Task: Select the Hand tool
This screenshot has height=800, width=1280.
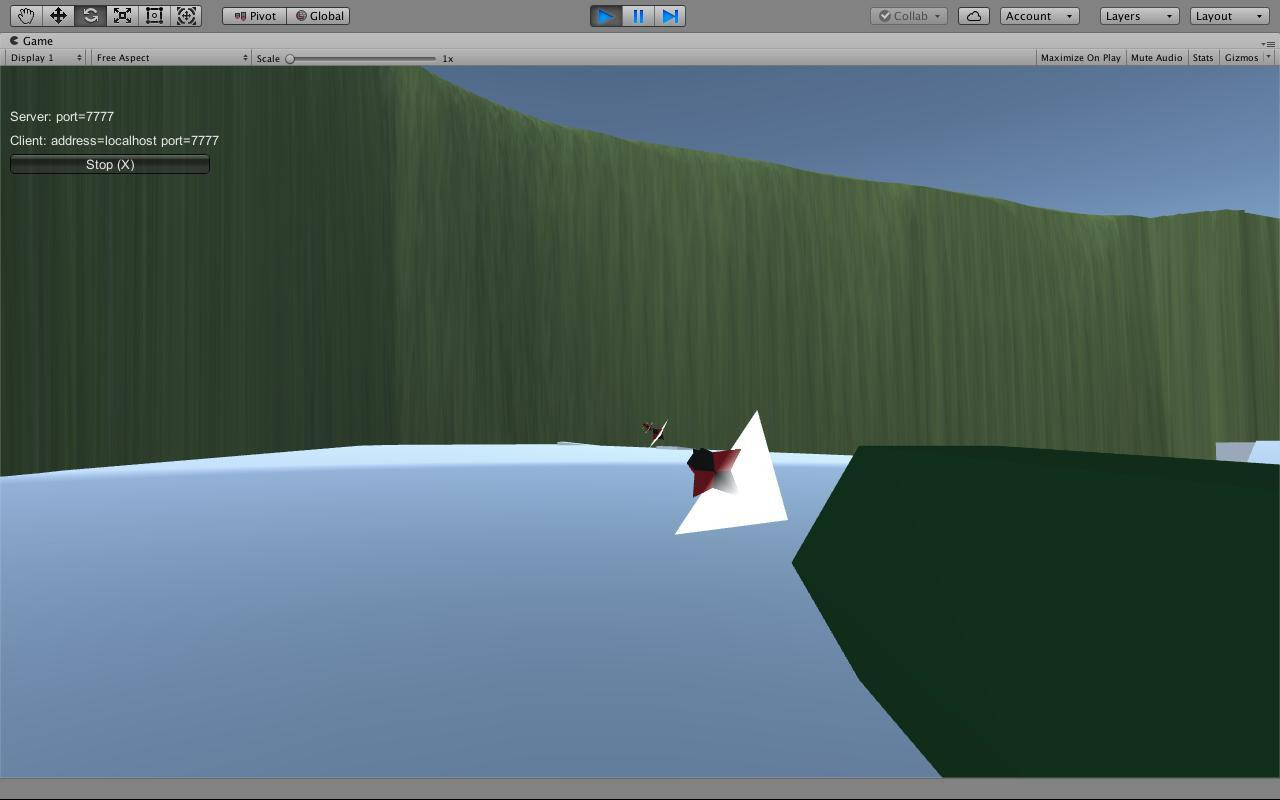Action: [26, 16]
